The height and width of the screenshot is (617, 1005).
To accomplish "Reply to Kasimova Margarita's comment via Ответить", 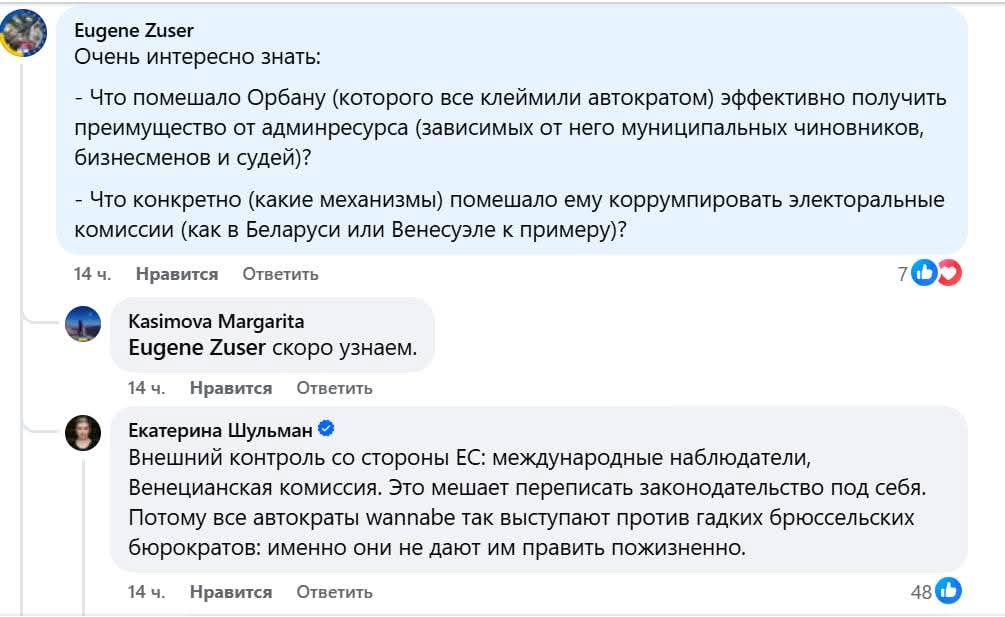I will [334, 387].
